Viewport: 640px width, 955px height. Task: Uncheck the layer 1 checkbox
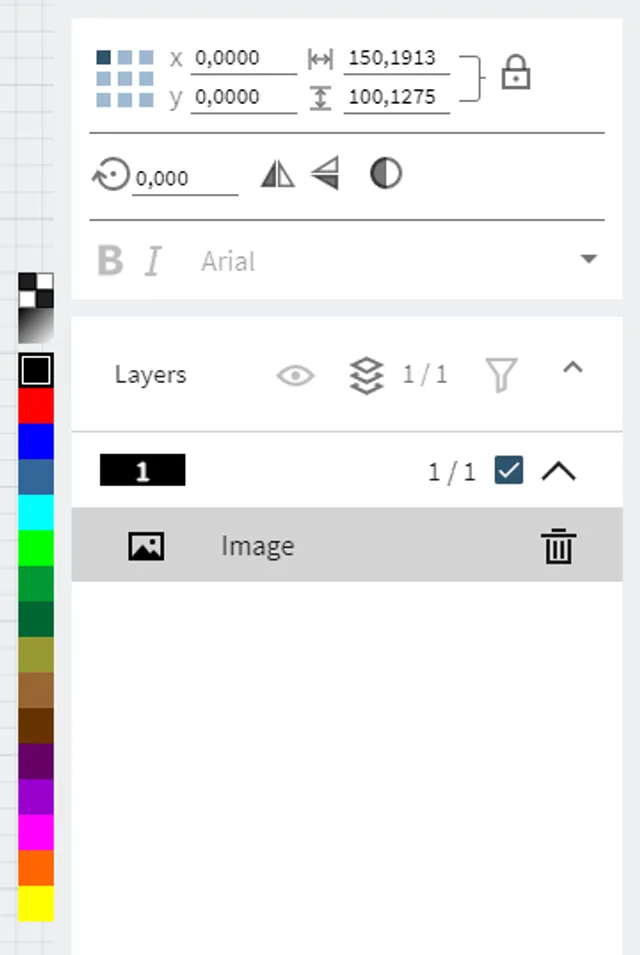click(x=509, y=470)
